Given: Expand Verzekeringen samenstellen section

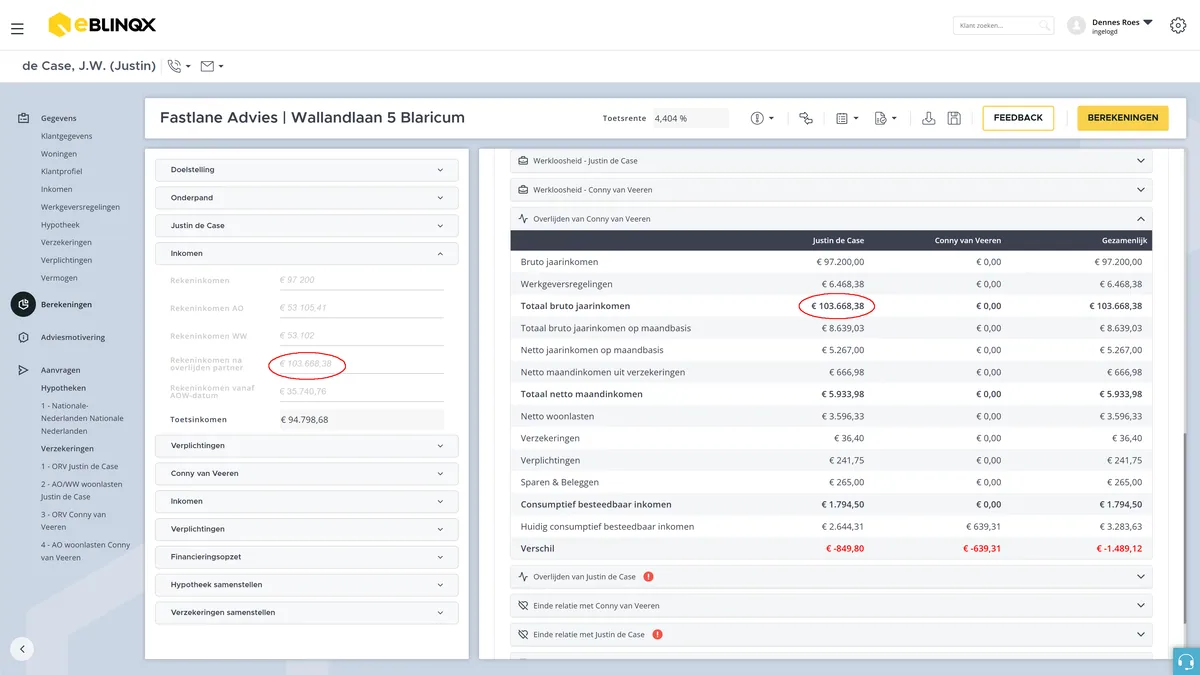Looking at the screenshot, I should click(307, 613).
